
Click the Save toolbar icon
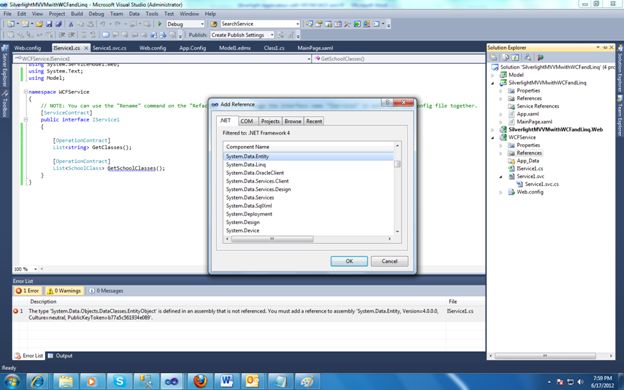(49, 24)
